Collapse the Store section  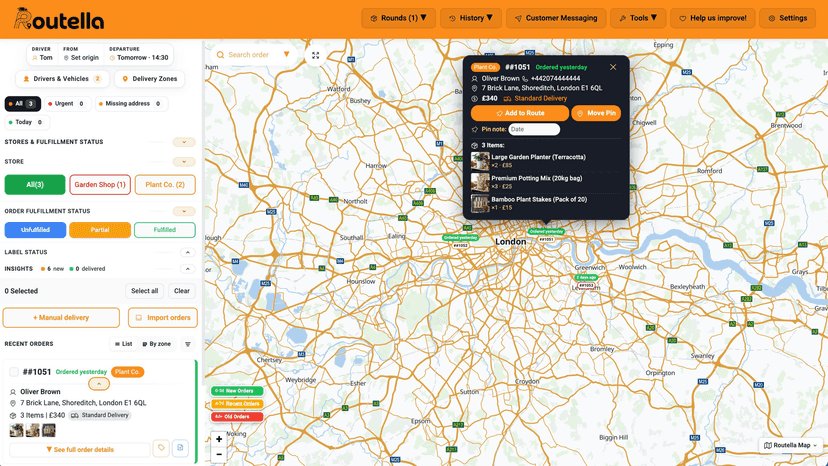point(184,162)
